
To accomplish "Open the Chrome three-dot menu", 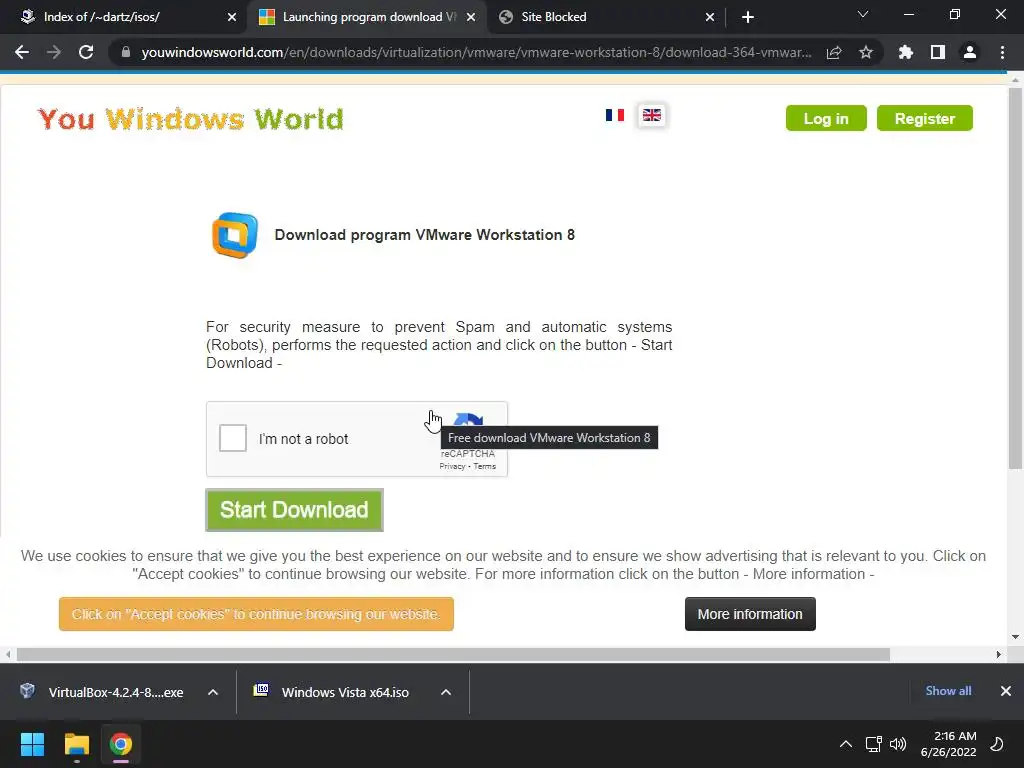I will (1002, 52).
